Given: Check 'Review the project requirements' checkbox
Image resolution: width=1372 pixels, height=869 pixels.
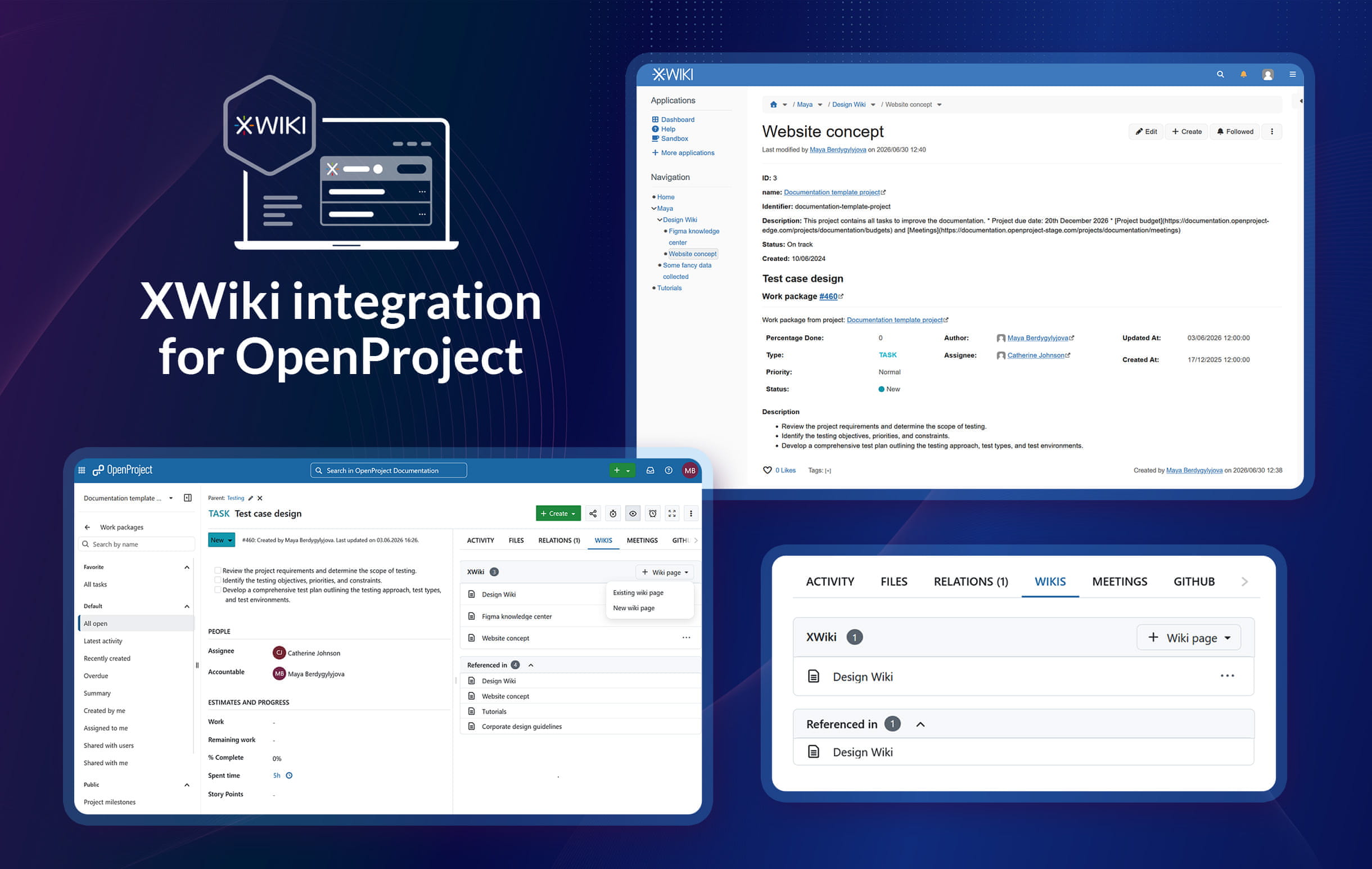Looking at the screenshot, I should click(218, 570).
